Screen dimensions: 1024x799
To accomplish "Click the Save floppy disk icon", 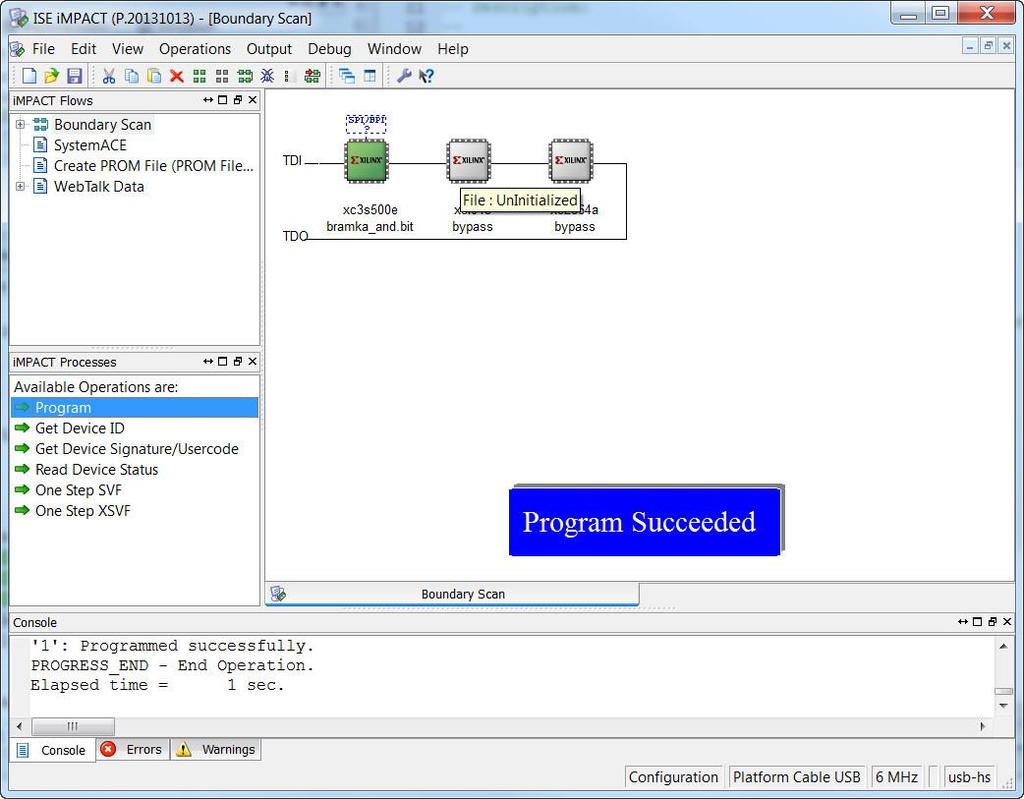I will click(x=74, y=76).
